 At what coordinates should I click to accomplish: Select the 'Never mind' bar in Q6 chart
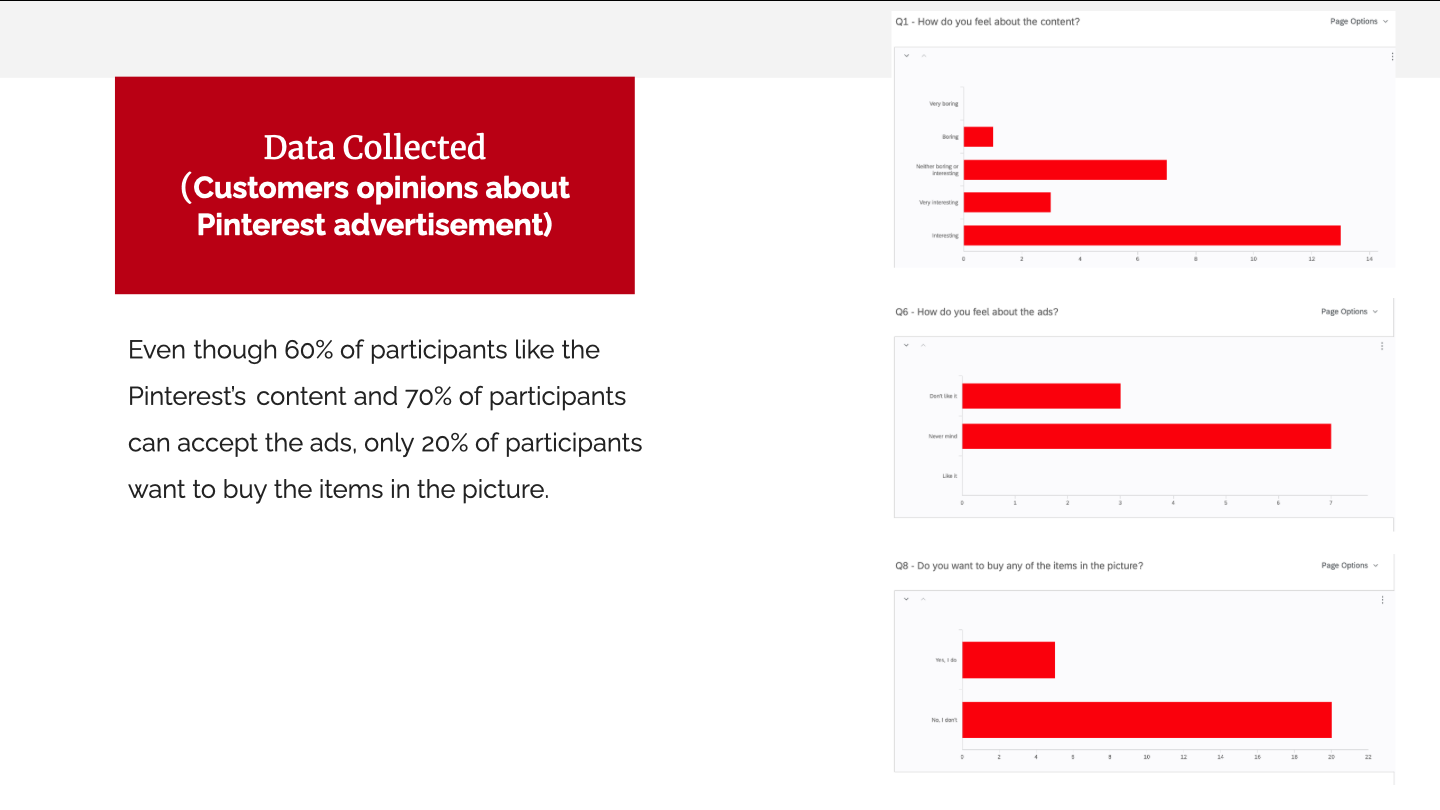pyautogui.click(x=1146, y=436)
